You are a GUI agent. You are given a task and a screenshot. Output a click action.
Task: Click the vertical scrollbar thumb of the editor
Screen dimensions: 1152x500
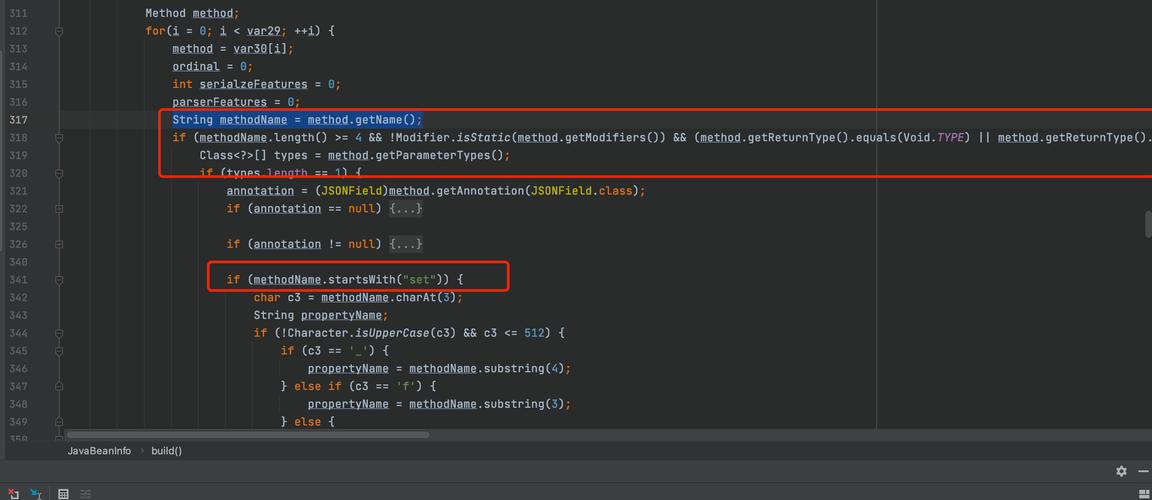tap(1148, 225)
